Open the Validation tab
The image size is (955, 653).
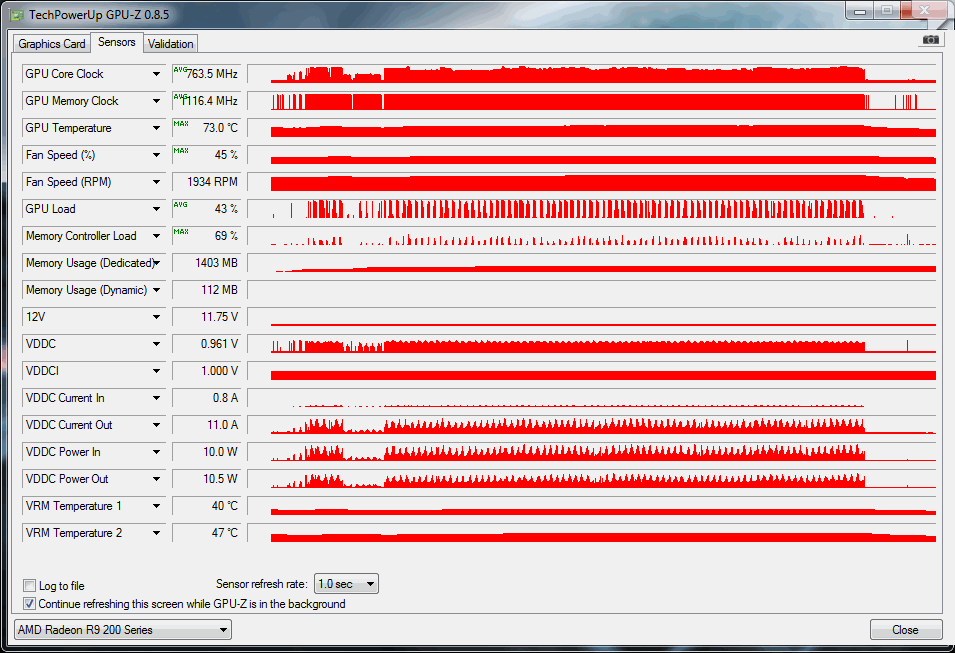(171, 44)
